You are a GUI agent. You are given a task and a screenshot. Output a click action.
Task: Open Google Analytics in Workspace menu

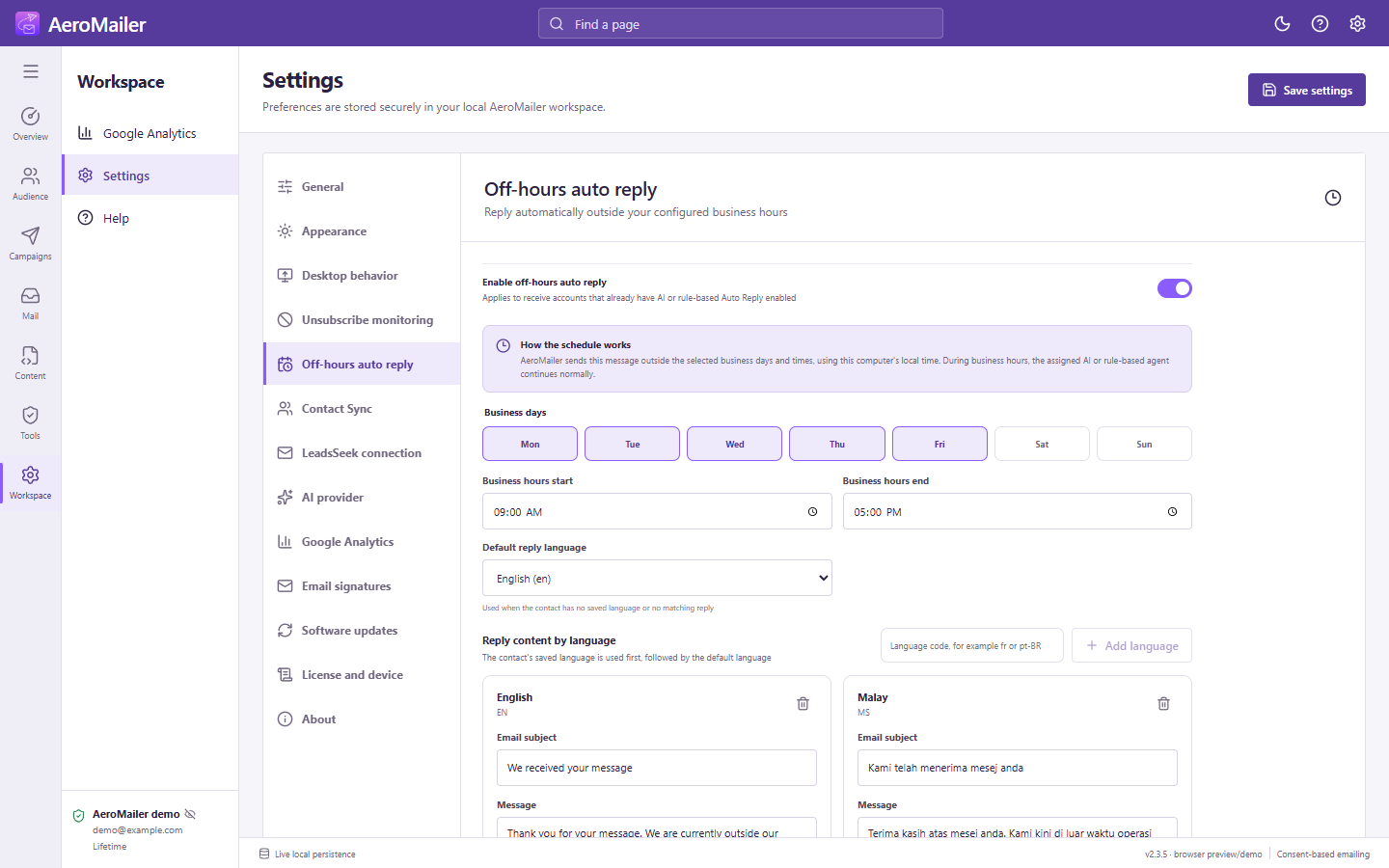tap(150, 133)
